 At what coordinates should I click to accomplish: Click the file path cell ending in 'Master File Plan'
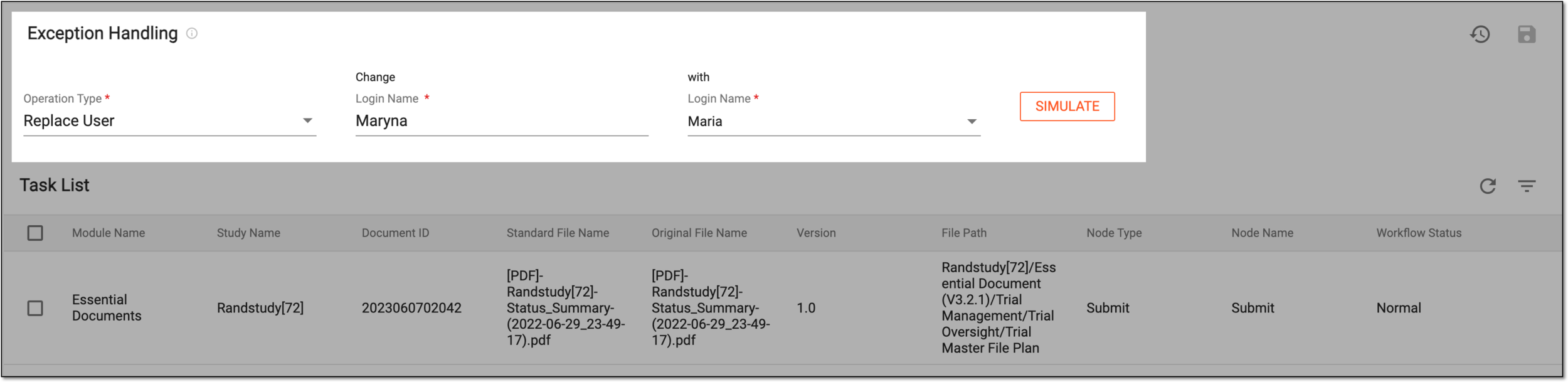pos(999,307)
